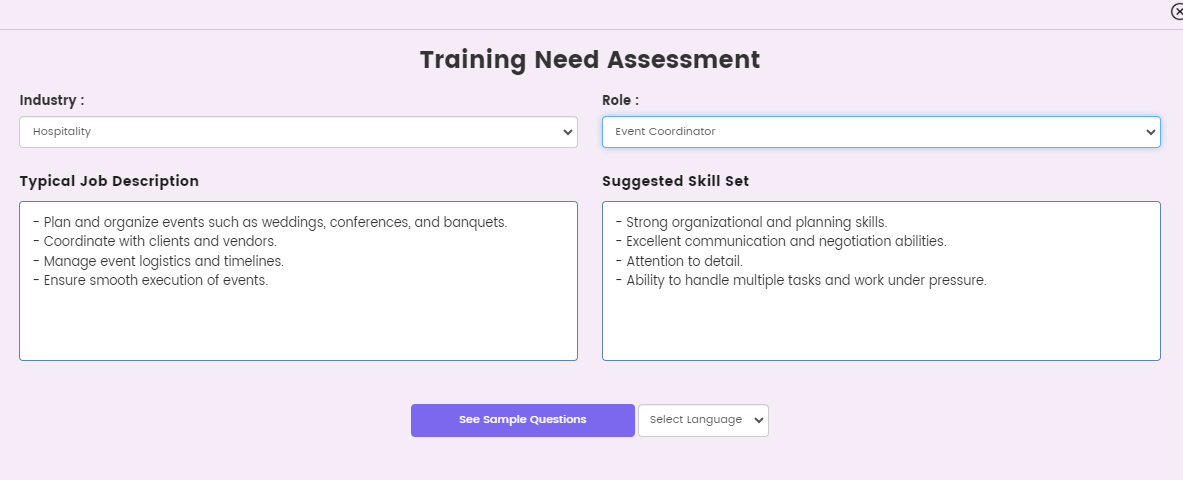Click the Select Language dropdown arrow
Viewport: 1183px width, 480px height.
click(x=758, y=420)
